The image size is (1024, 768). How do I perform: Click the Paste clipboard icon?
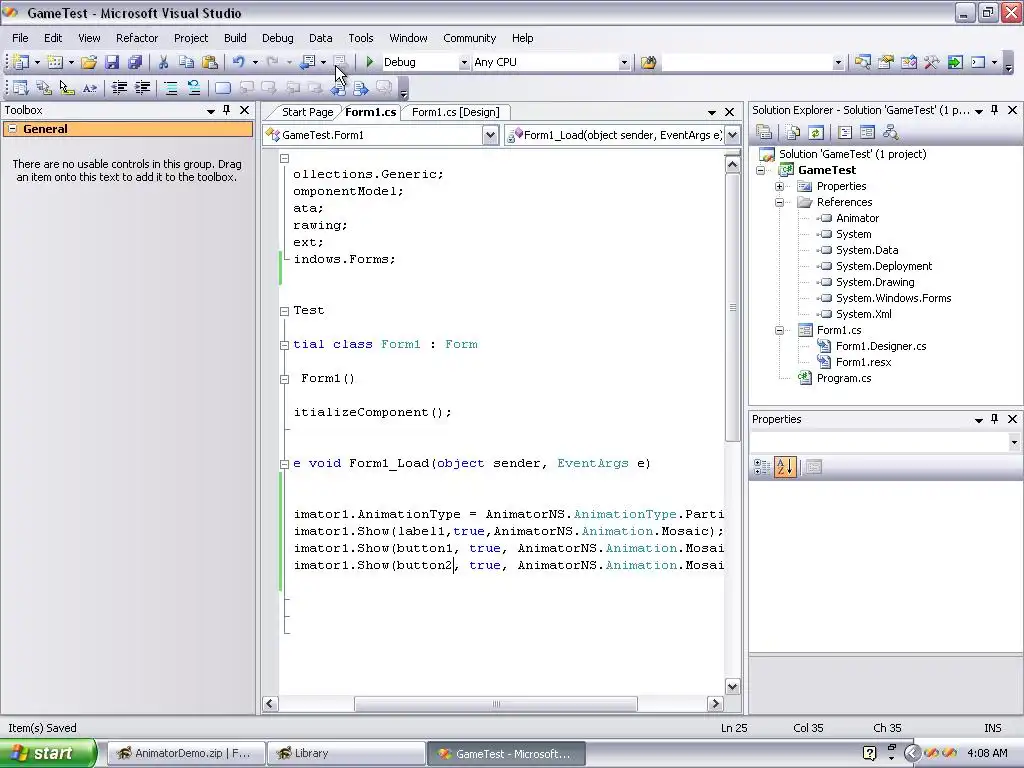pos(210,62)
